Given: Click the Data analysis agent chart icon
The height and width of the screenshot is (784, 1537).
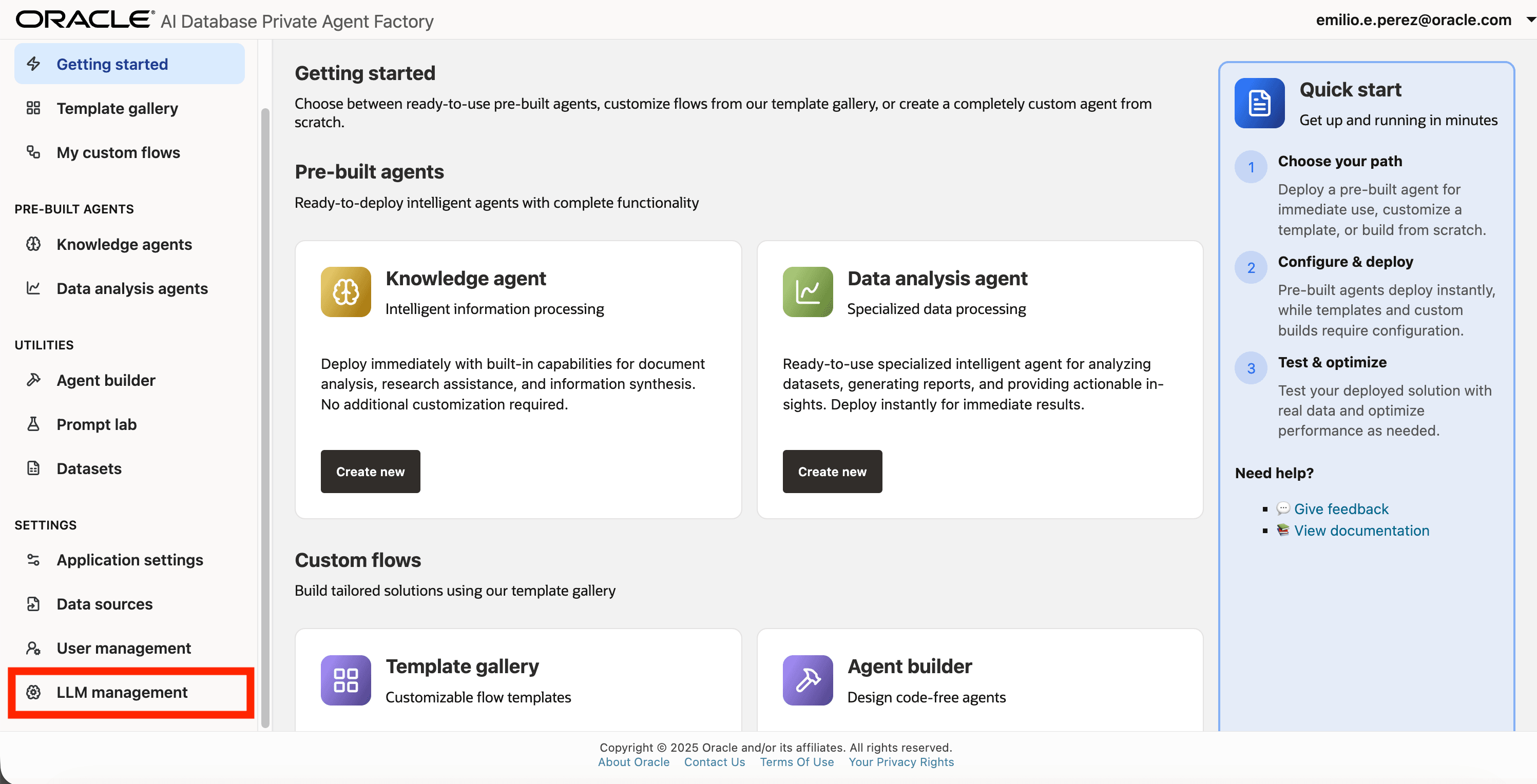Looking at the screenshot, I should [808, 291].
